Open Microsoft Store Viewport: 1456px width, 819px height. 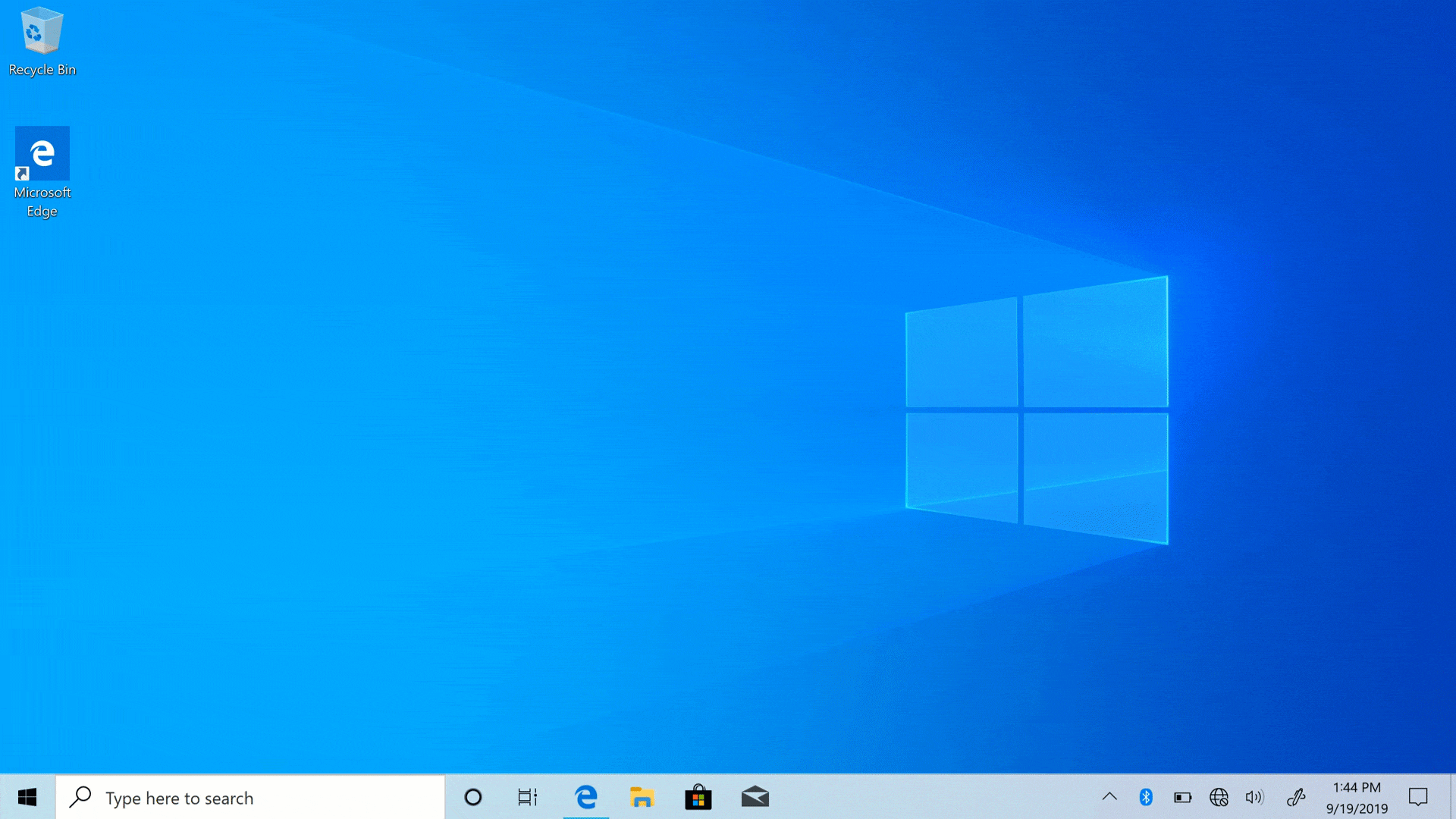coord(698,797)
